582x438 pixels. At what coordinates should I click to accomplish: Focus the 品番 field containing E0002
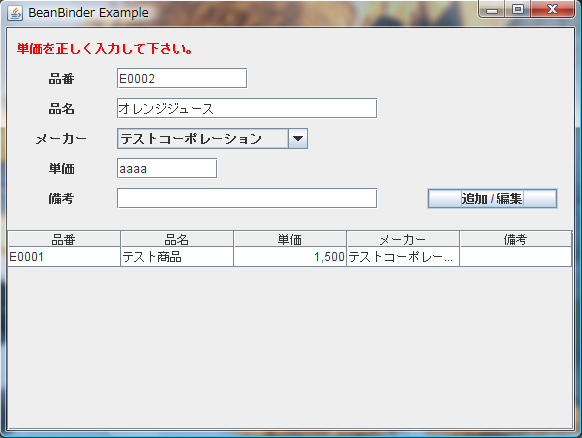click(182, 78)
